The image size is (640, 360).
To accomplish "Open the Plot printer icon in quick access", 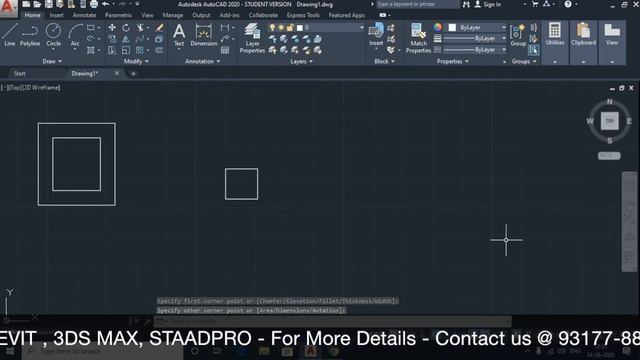I will tap(94, 4).
